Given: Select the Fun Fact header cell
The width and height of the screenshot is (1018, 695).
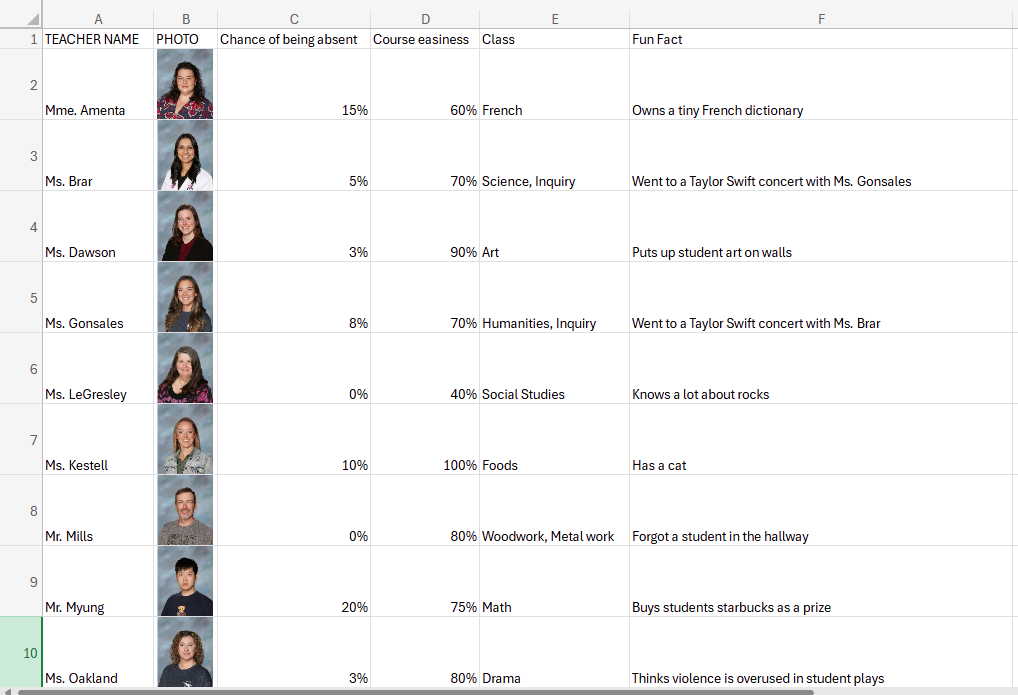Looking at the screenshot, I should tap(822, 39).
